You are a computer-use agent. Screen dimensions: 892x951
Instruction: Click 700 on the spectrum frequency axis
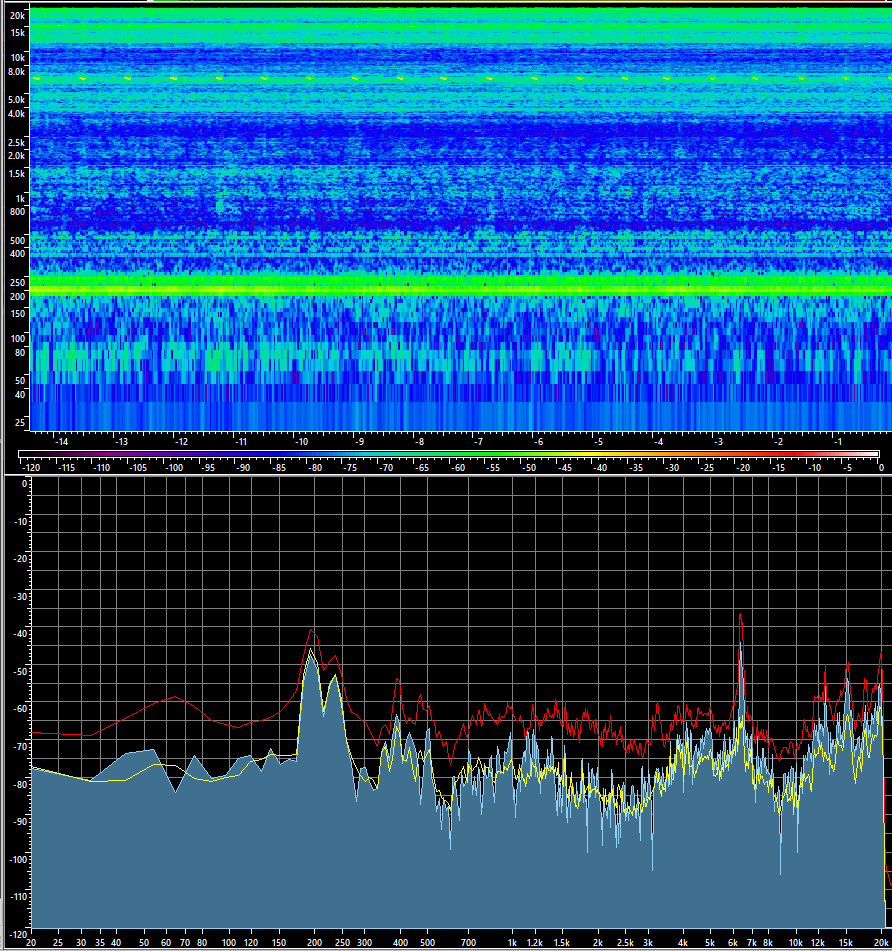point(468,943)
